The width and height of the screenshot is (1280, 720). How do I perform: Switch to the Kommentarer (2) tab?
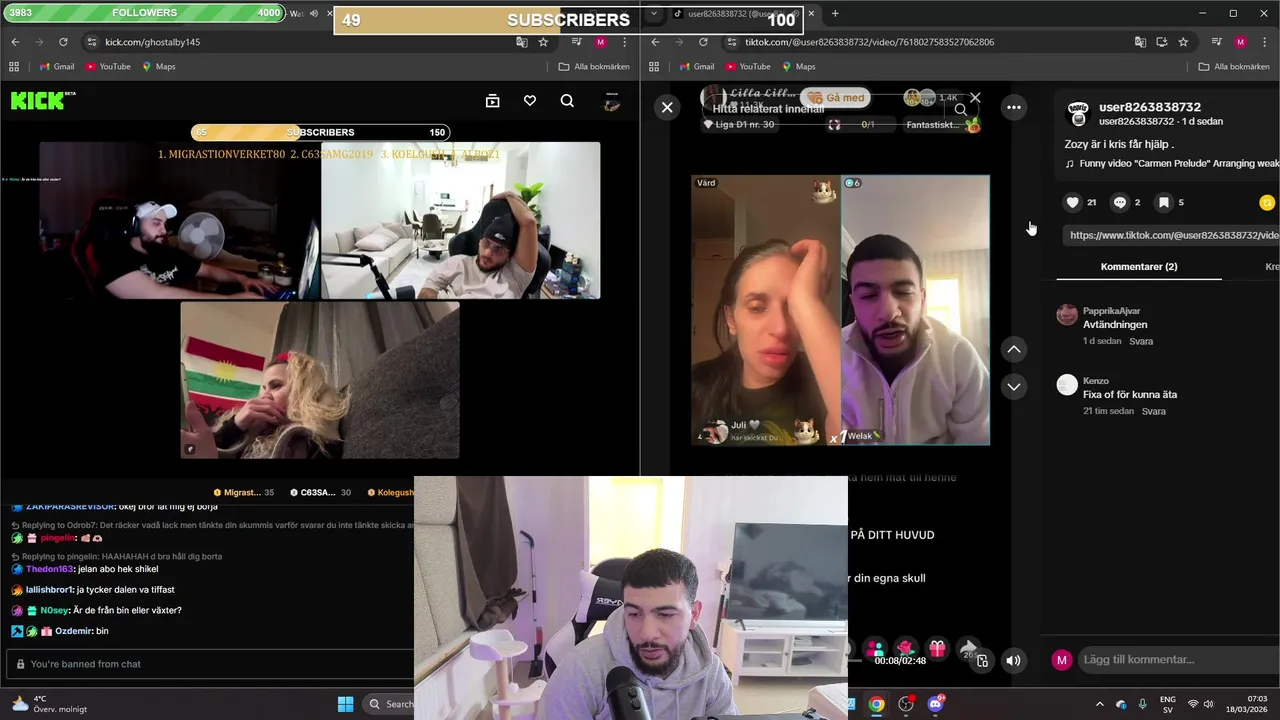(1139, 267)
